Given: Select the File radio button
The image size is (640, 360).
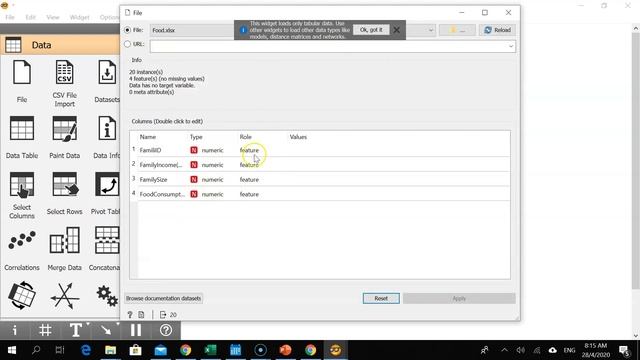Looking at the screenshot, I should [x=127, y=30].
